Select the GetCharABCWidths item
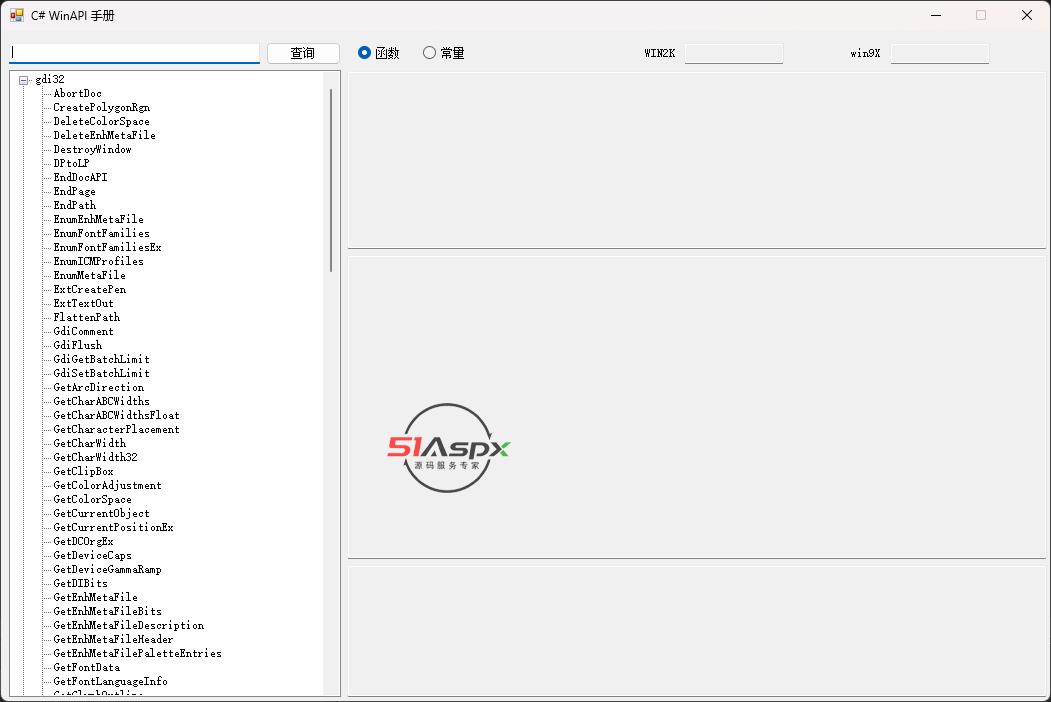The width and height of the screenshot is (1051, 702). (x=101, y=402)
